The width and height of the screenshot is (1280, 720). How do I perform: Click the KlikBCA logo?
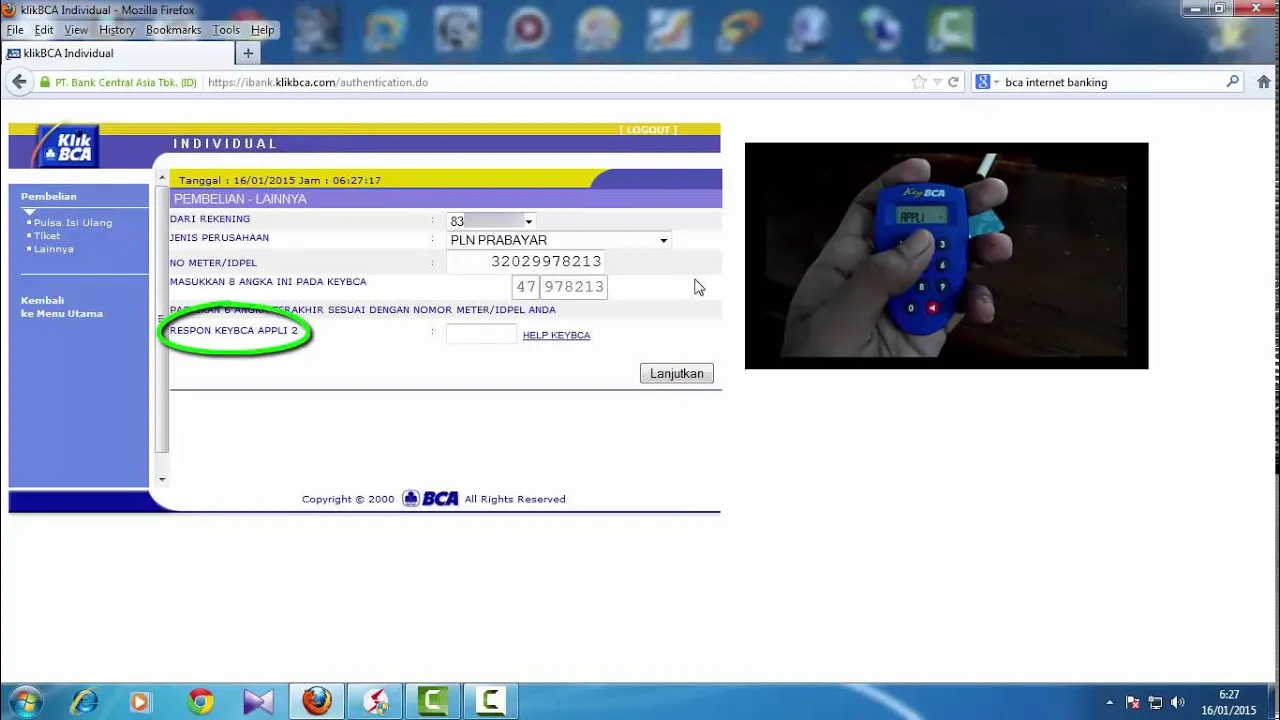66,146
